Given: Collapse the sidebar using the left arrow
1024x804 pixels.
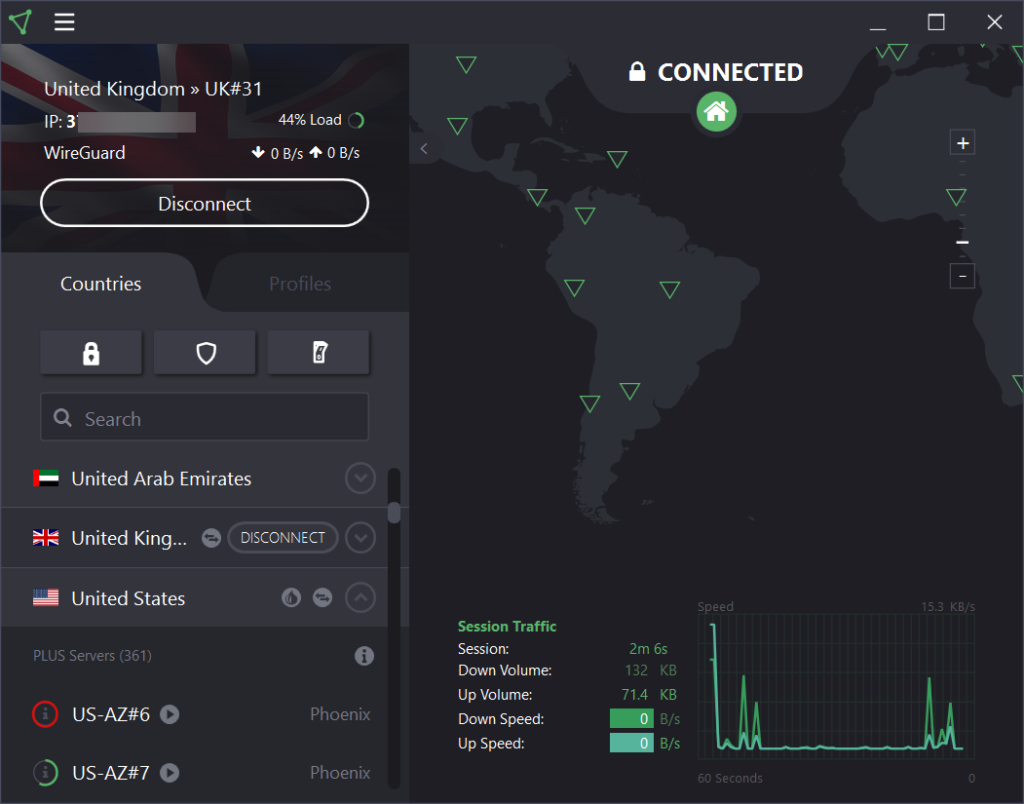Looking at the screenshot, I should click(x=423, y=147).
